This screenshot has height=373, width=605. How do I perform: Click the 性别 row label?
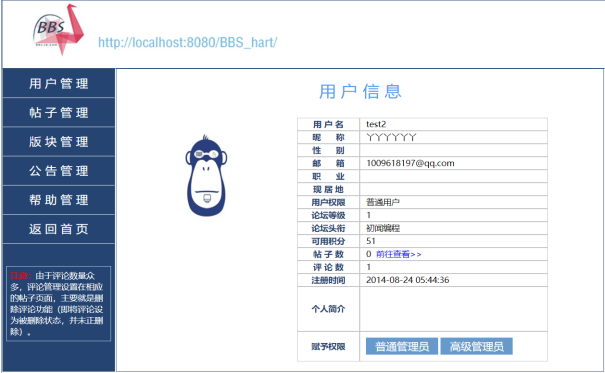tap(328, 150)
